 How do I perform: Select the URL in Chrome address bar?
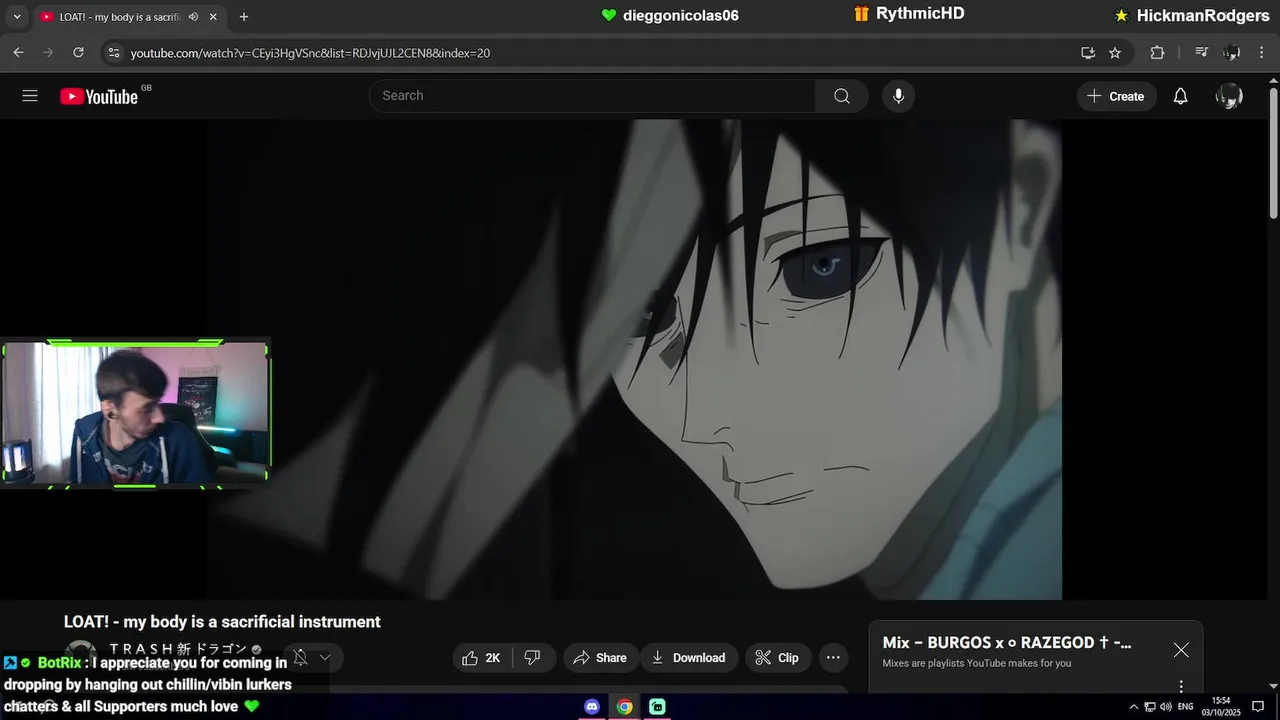coord(310,53)
